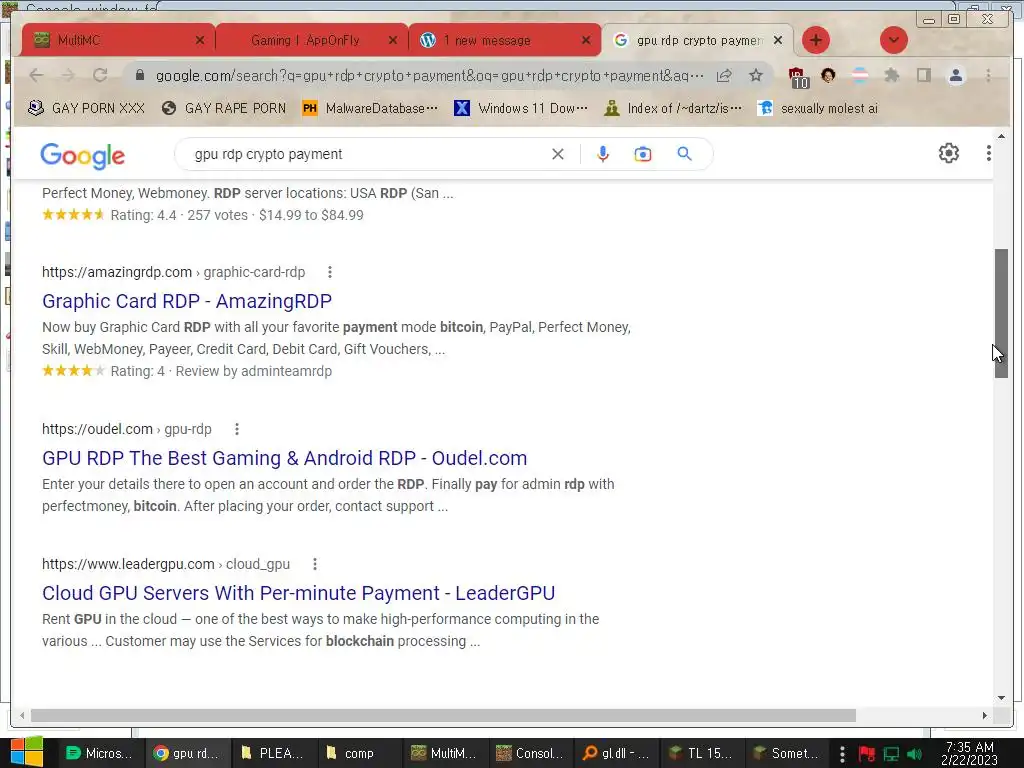The image size is (1024, 768).
Task: Switch to the MultiMC browser tab
Action: (x=118, y=40)
